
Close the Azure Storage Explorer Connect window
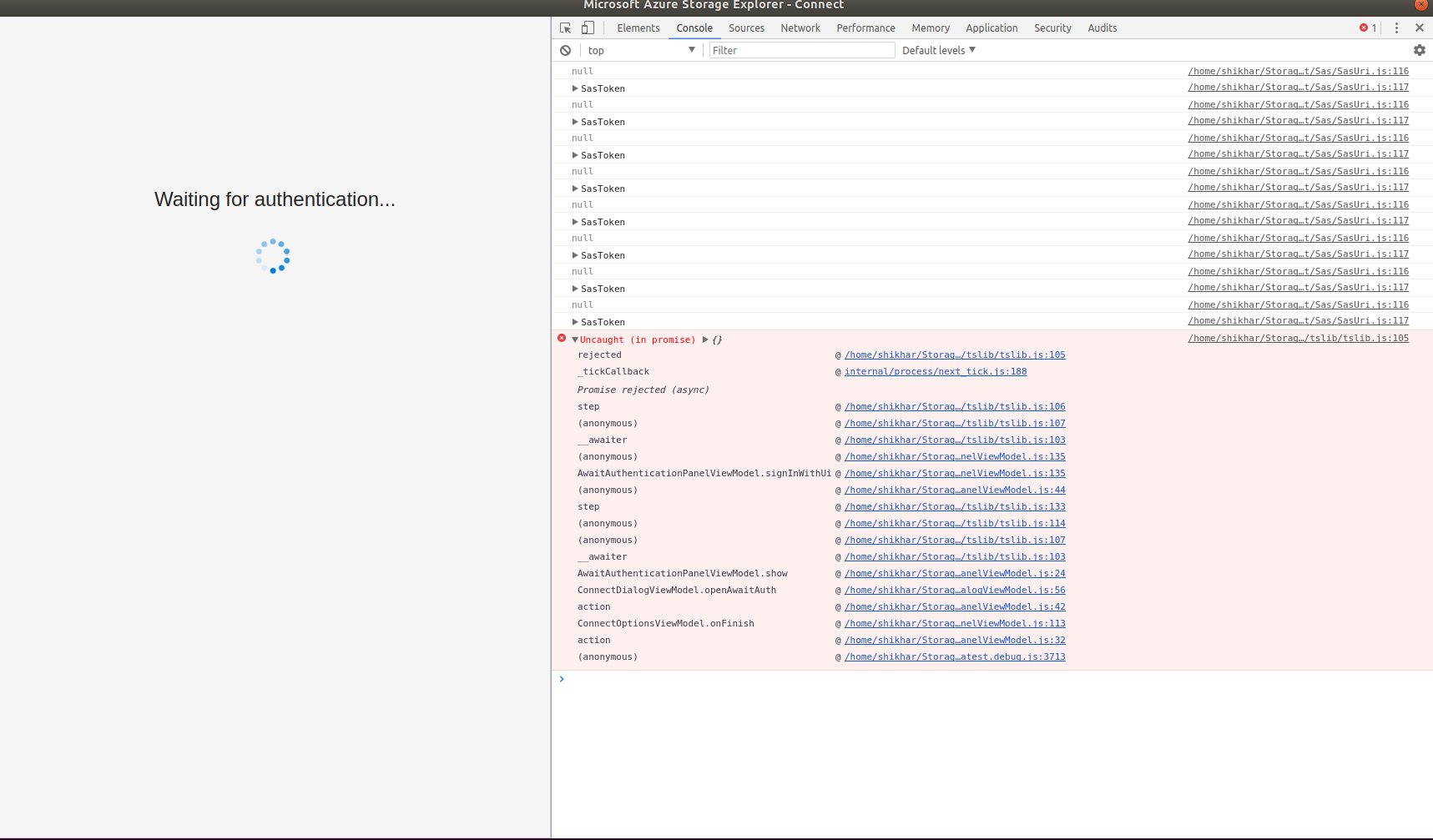1420,5
